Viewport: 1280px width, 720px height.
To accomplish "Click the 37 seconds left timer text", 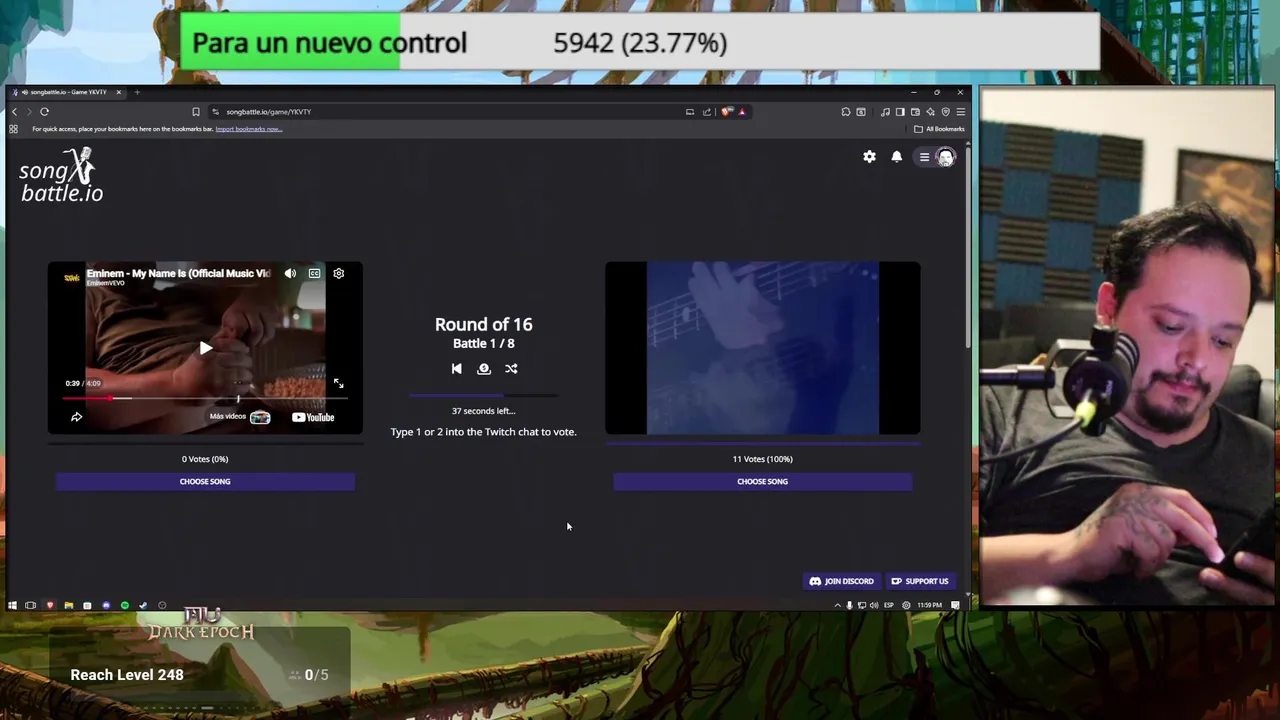I will pyautogui.click(x=483, y=411).
